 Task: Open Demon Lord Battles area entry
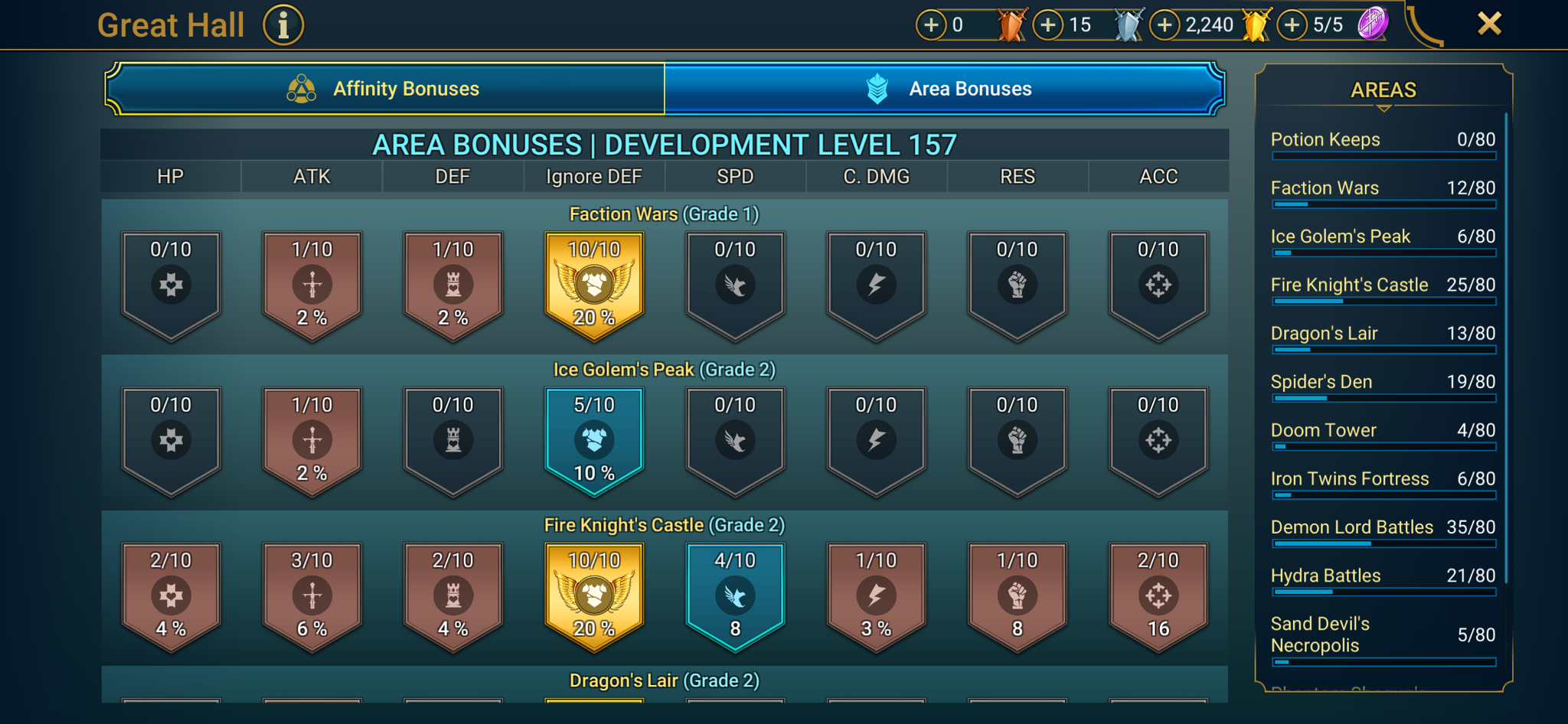click(1383, 533)
